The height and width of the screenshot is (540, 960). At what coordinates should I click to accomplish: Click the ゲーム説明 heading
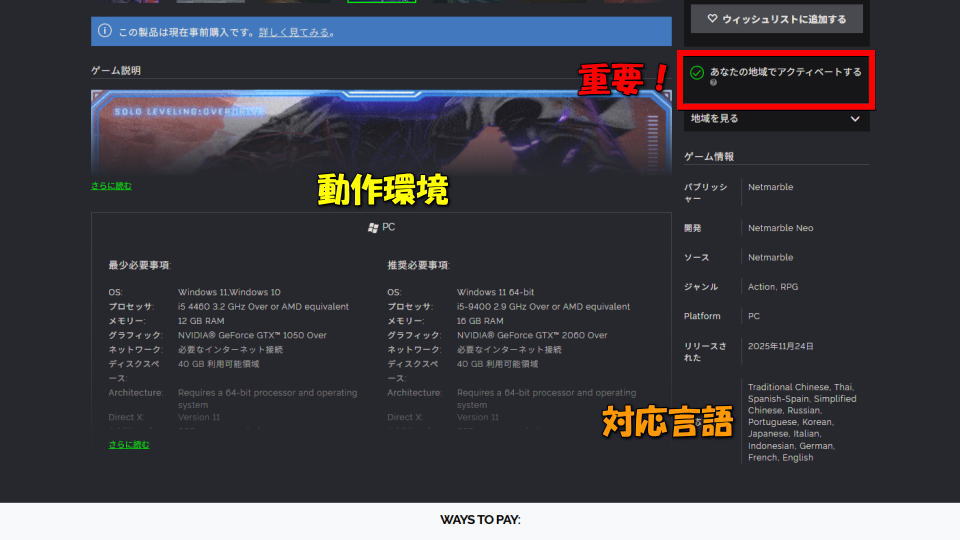click(x=116, y=70)
